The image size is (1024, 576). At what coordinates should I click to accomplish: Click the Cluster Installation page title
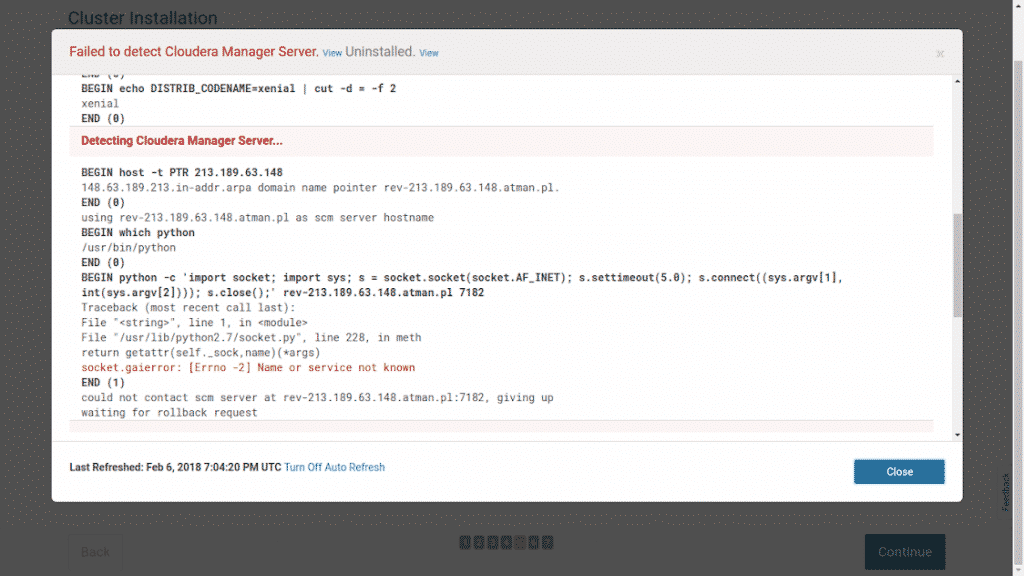pos(142,18)
